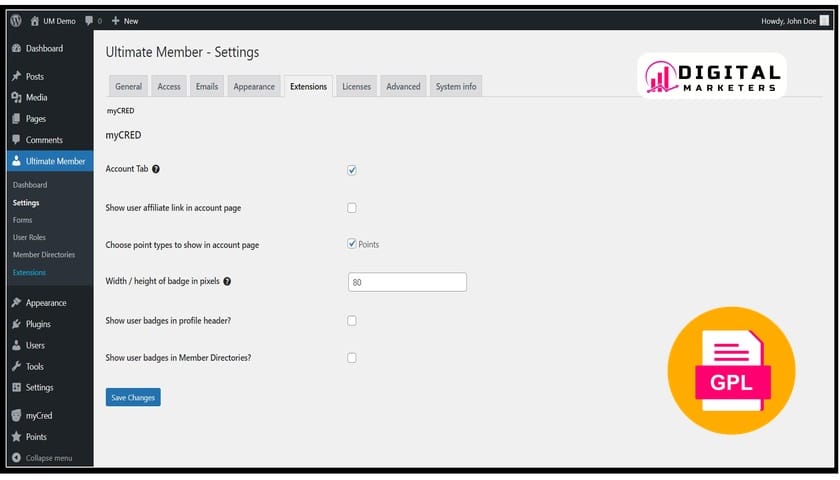
Task: Switch to the General tab
Action: pos(129,86)
